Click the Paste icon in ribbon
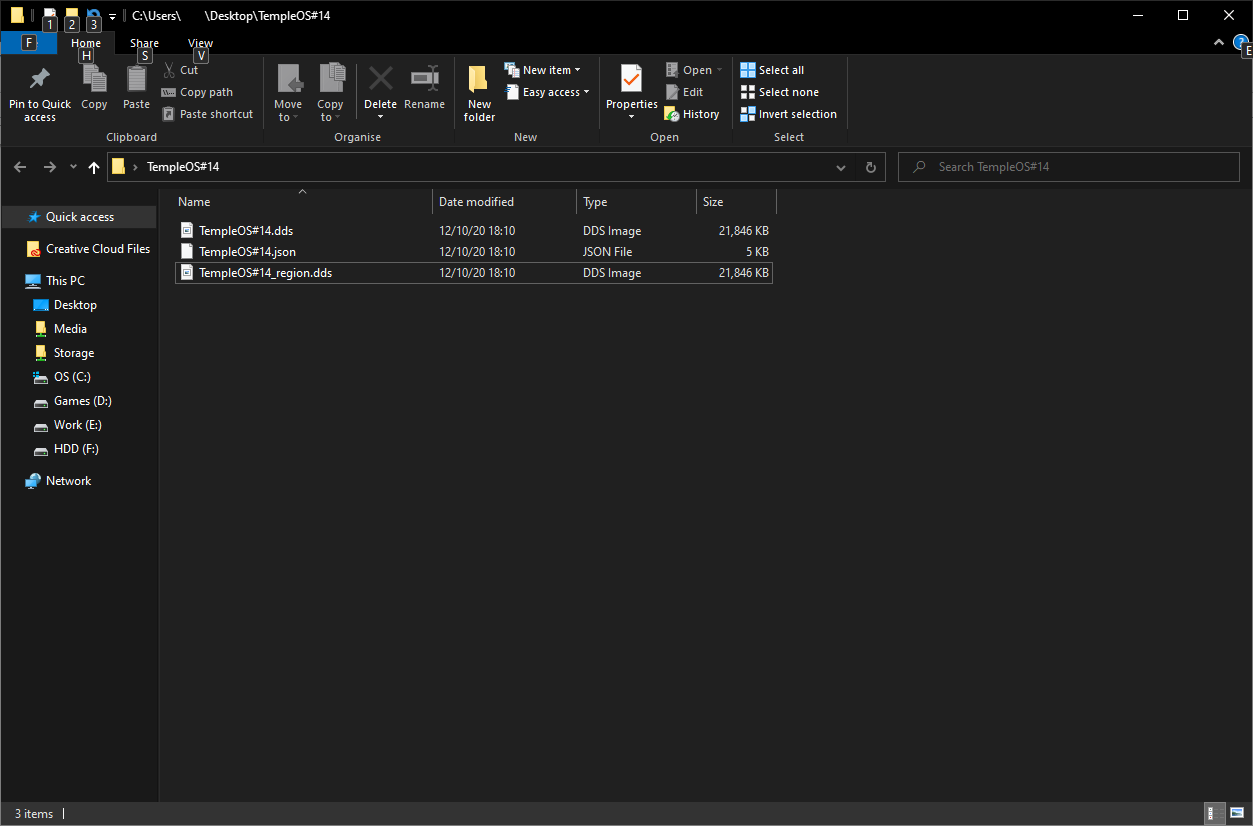 point(136,80)
